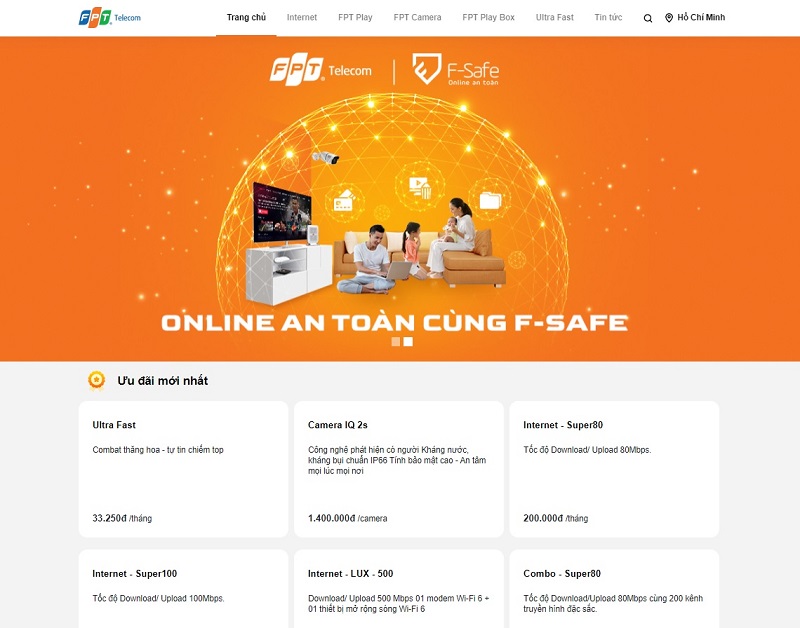Open the FPT Play menu item
The height and width of the screenshot is (628, 800).
pos(355,17)
